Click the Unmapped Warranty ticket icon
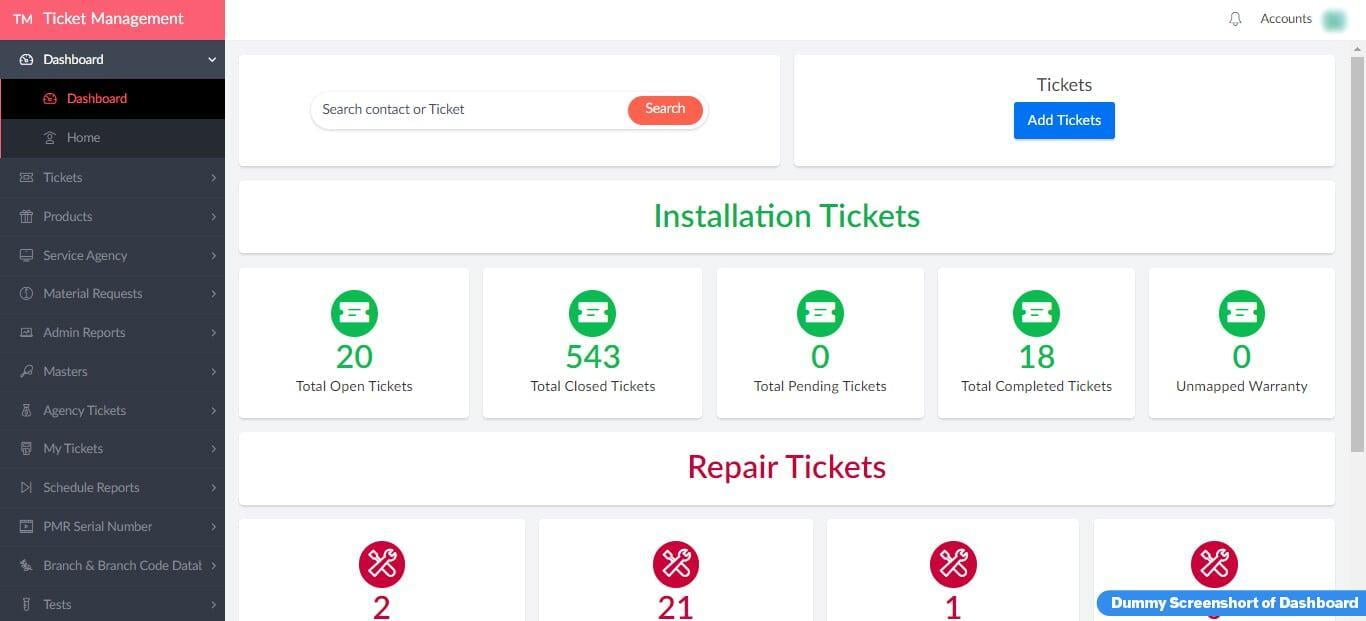 point(1241,313)
